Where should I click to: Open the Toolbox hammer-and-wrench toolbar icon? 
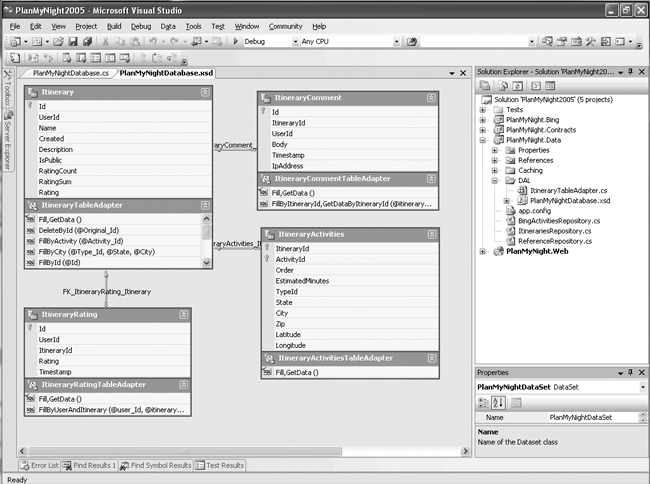[x=591, y=41]
